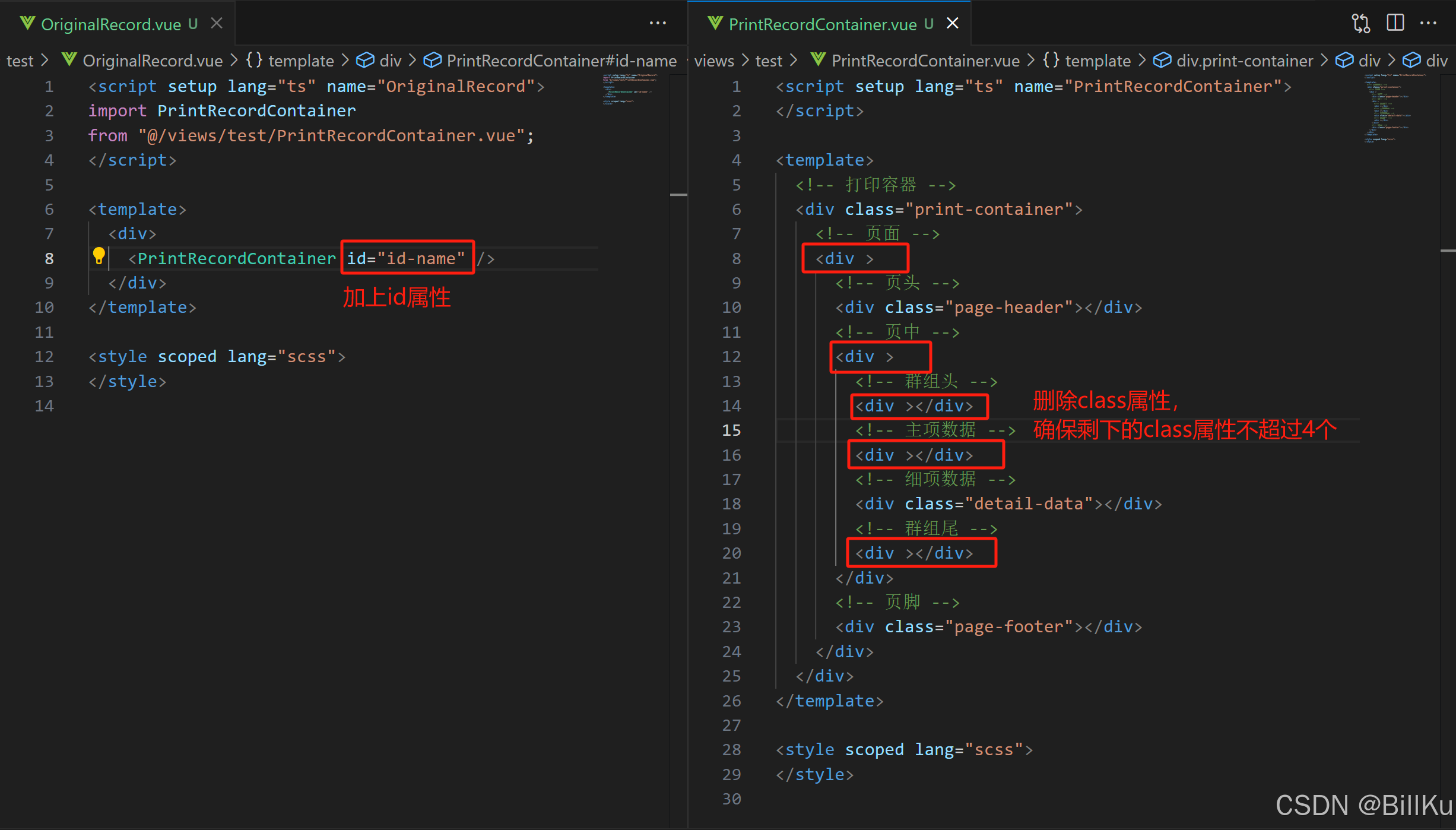
Task: Click line number 8 in left editor
Action: coord(49,259)
